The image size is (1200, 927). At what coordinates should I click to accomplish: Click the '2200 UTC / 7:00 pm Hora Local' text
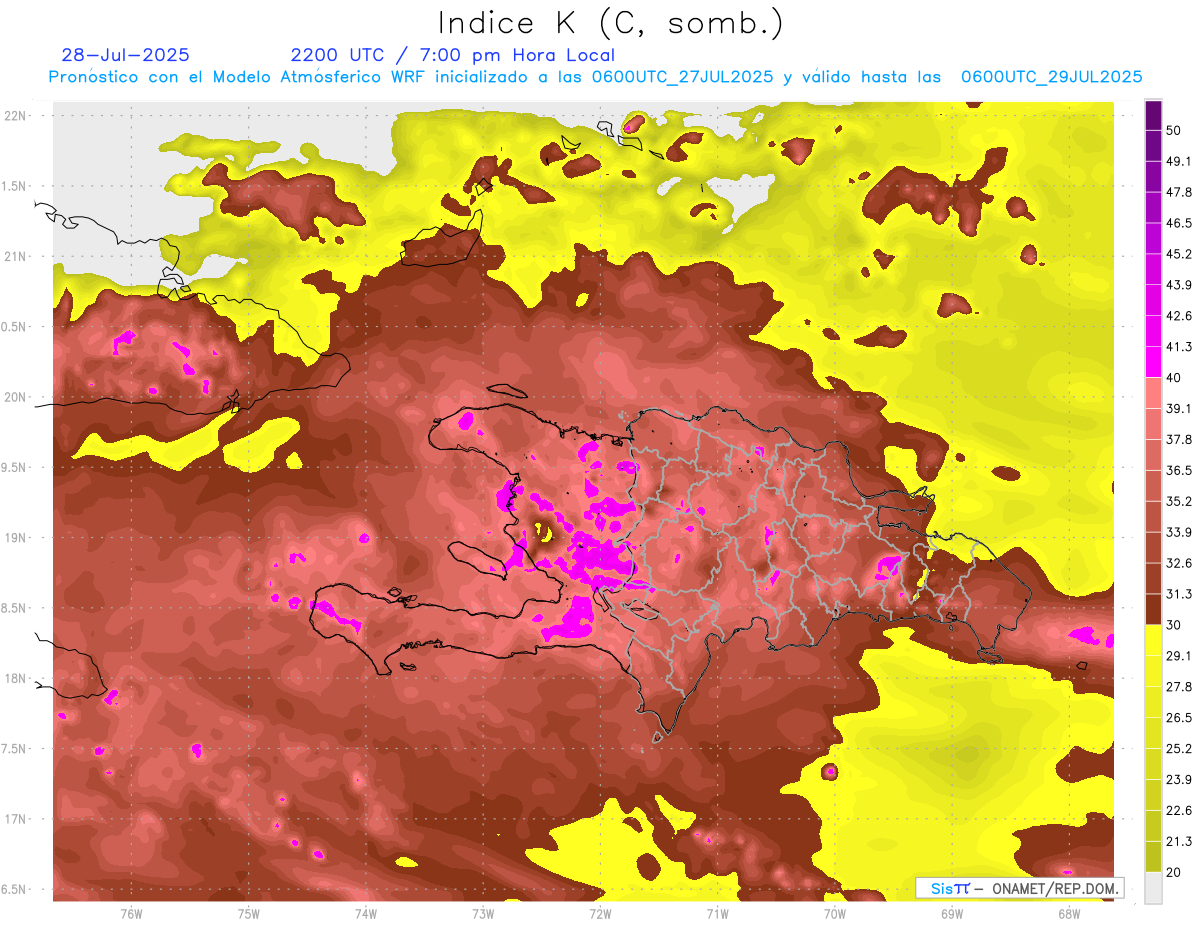tap(452, 55)
